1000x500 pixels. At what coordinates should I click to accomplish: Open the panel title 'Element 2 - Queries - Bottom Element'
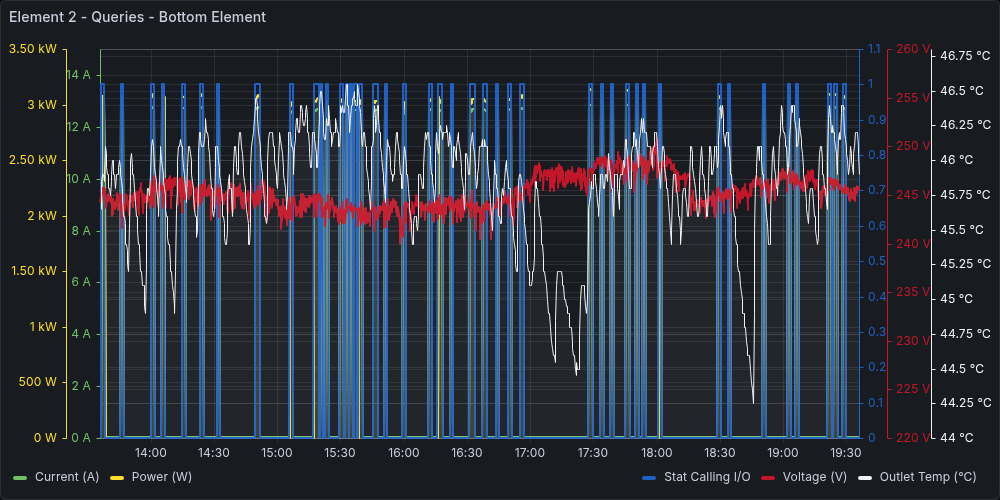[x=138, y=17]
